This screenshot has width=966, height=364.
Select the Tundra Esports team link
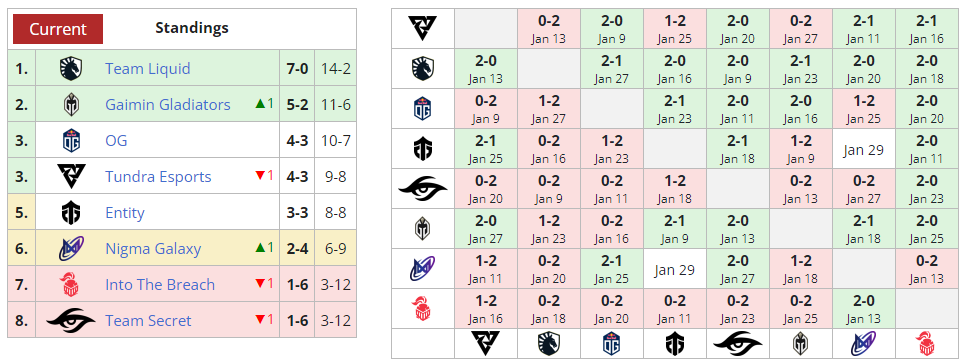point(158,177)
